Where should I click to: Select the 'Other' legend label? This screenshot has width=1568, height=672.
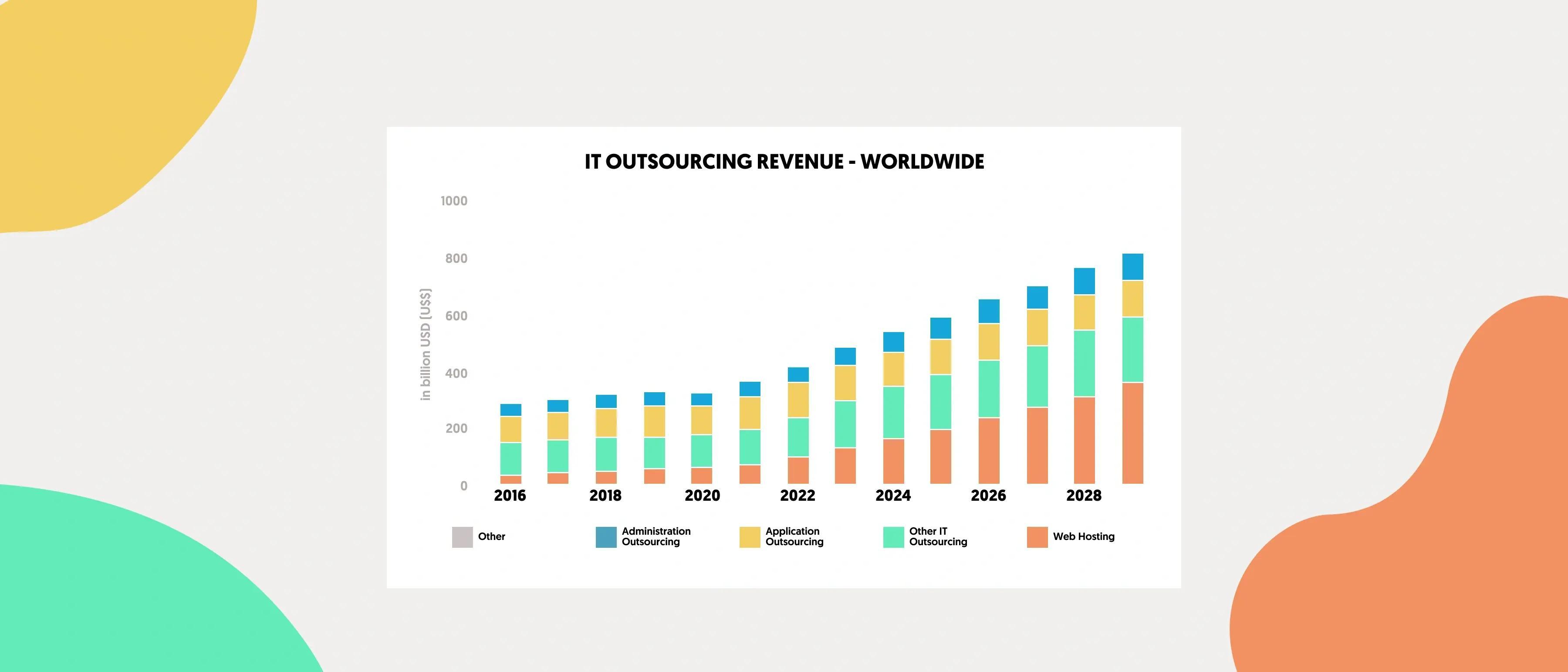pos(491,537)
